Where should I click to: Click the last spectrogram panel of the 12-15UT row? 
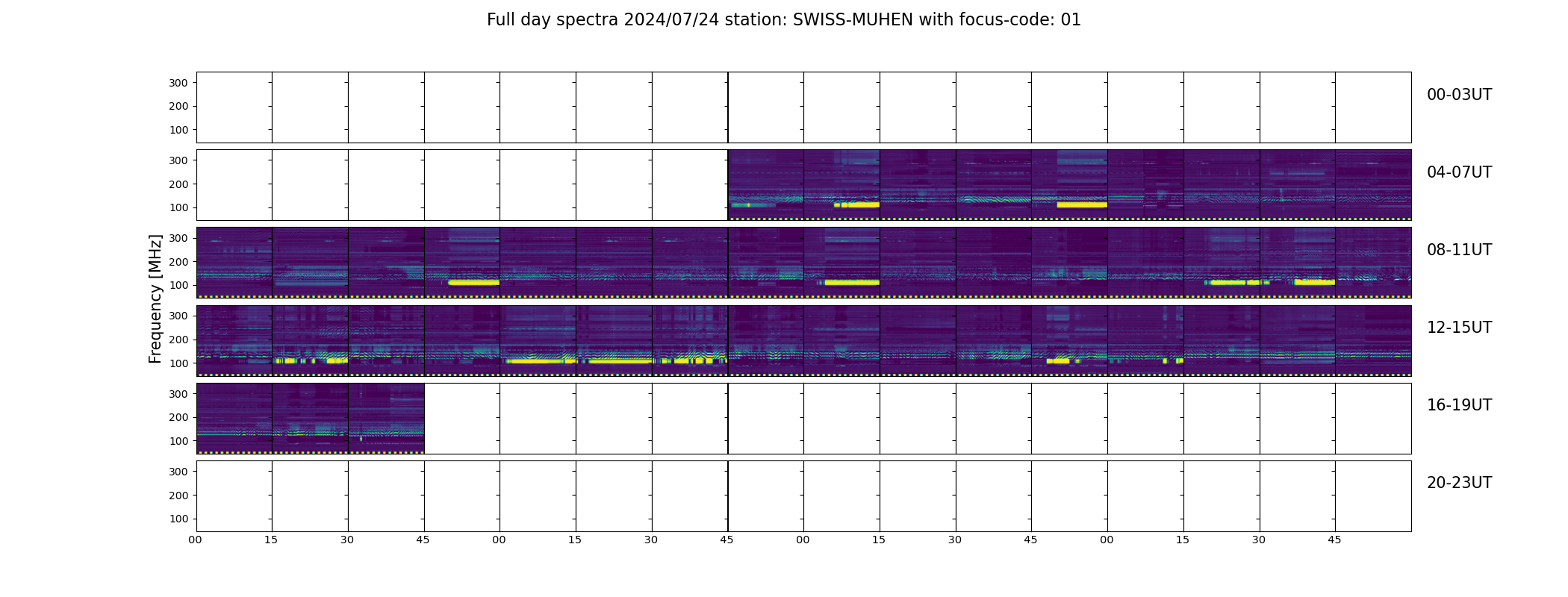click(x=1373, y=340)
